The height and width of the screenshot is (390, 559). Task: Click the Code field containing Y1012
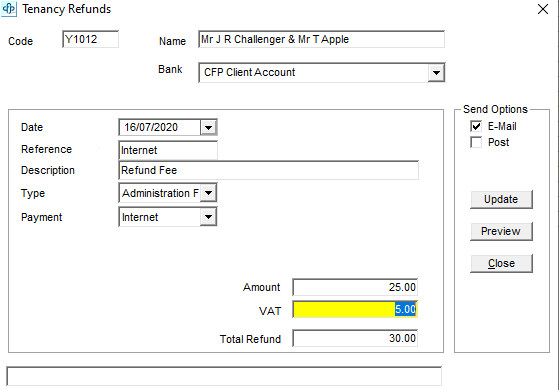[91, 39]
